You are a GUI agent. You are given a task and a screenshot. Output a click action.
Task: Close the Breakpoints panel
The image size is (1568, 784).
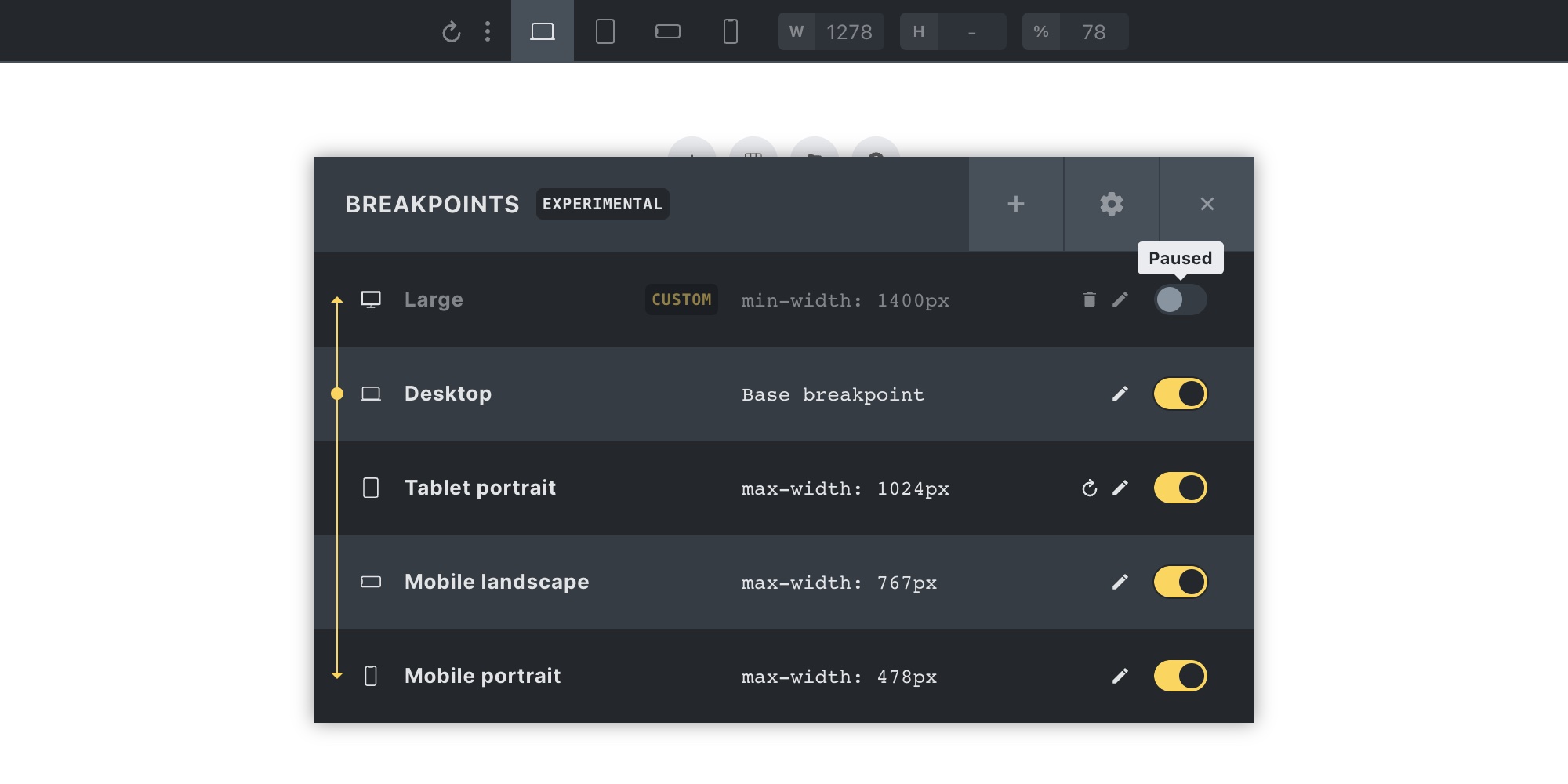[1207, 204]
